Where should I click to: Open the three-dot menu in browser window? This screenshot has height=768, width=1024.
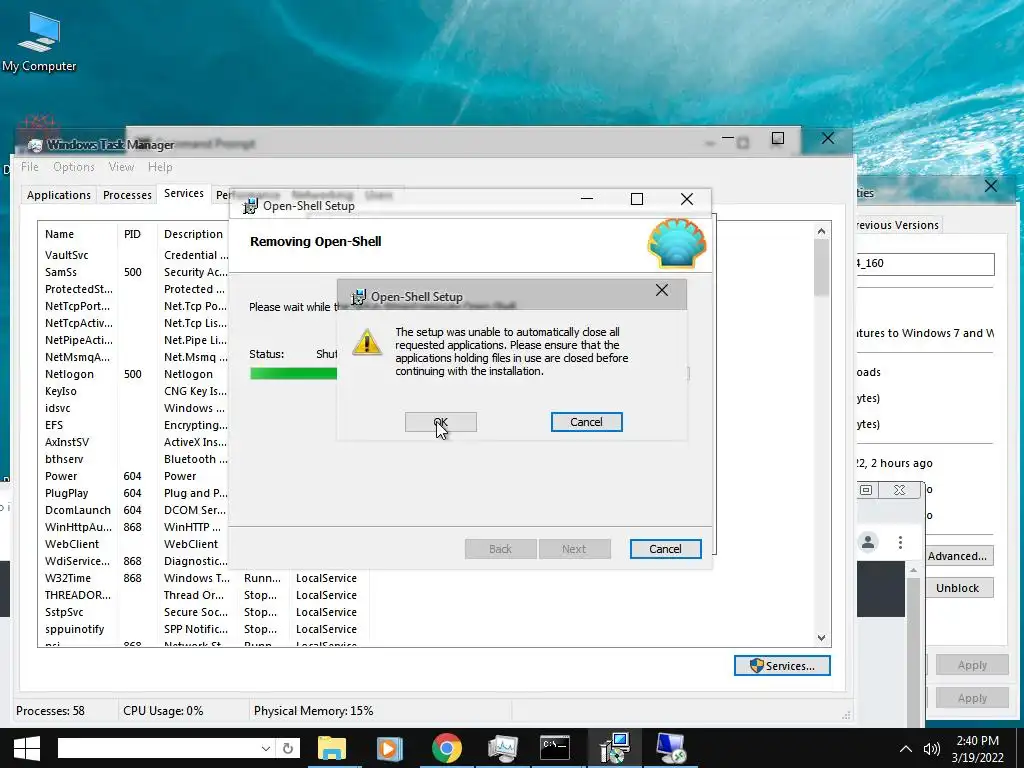pyautogui.click(x=901, y=542)
